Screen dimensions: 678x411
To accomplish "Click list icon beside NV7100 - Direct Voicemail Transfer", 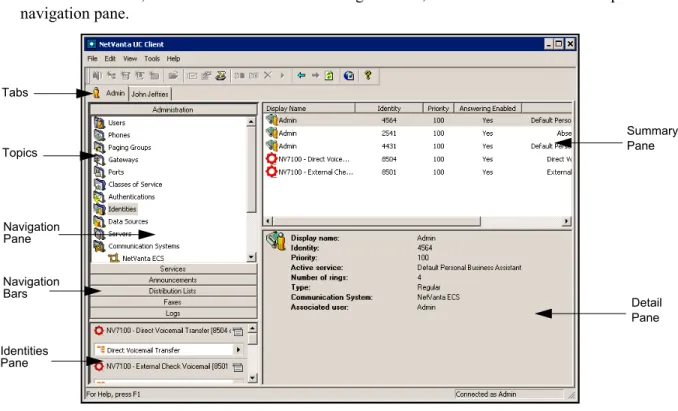I will point(238,331).
